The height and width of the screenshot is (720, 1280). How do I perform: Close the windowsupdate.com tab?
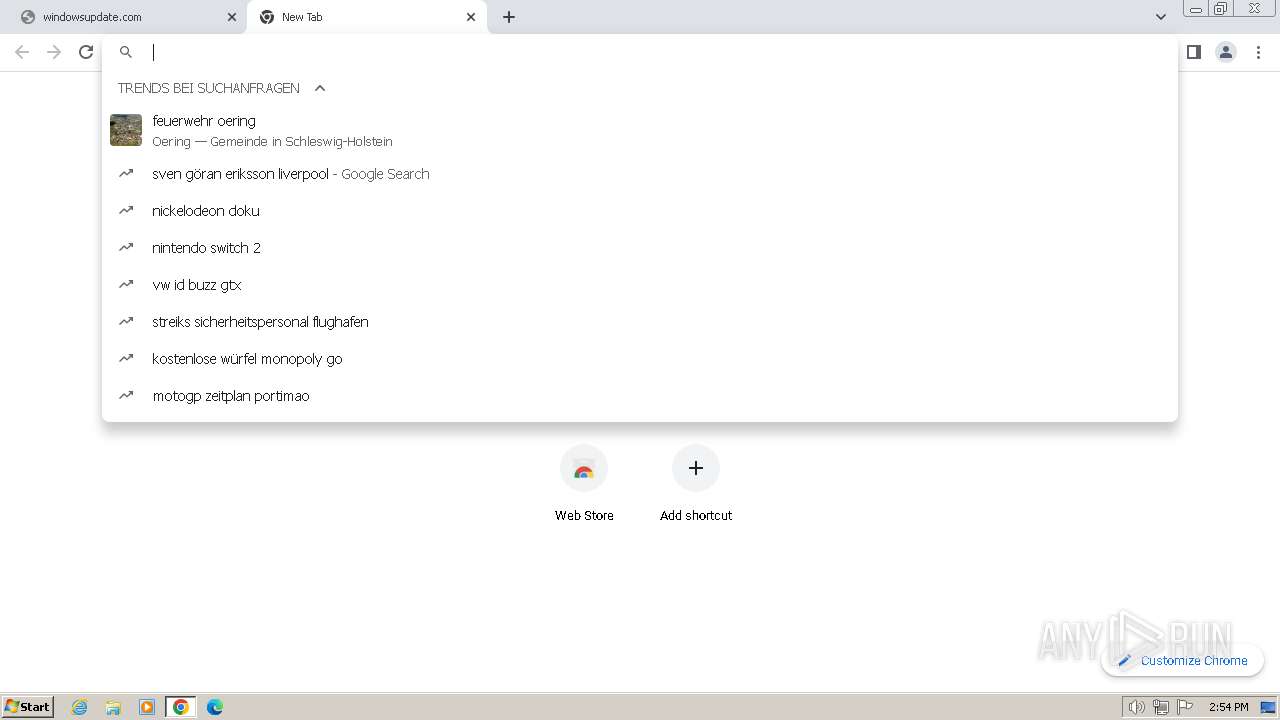pyautogui.click(x=232, y=17)
